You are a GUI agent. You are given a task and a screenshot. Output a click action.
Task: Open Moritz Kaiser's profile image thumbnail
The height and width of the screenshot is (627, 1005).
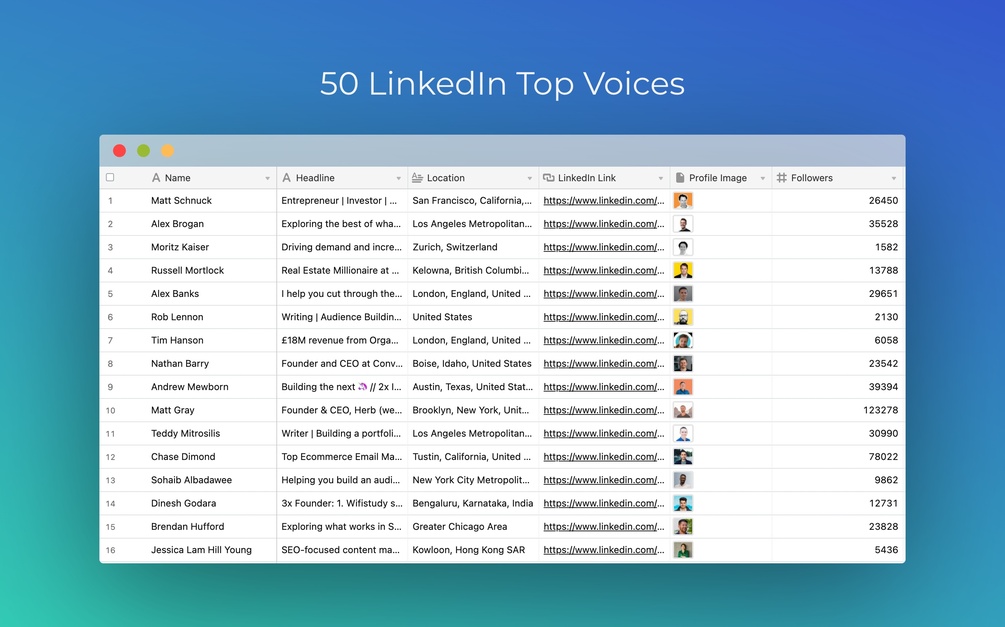(683, 247)
